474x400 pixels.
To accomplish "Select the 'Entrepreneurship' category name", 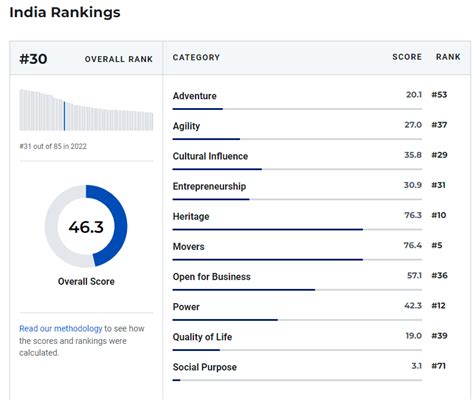I will coord(209,186).
